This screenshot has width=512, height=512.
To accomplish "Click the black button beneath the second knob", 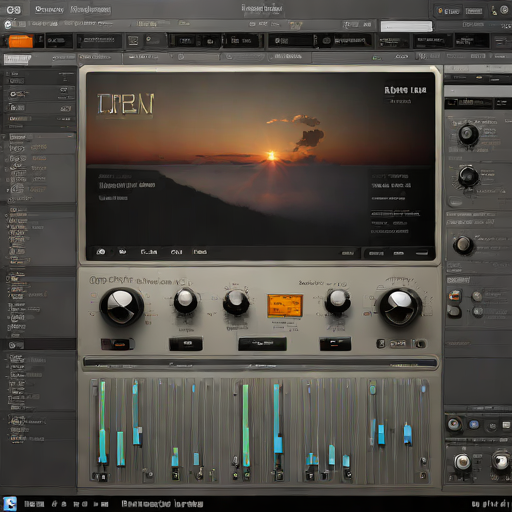I will coord(186,344).
